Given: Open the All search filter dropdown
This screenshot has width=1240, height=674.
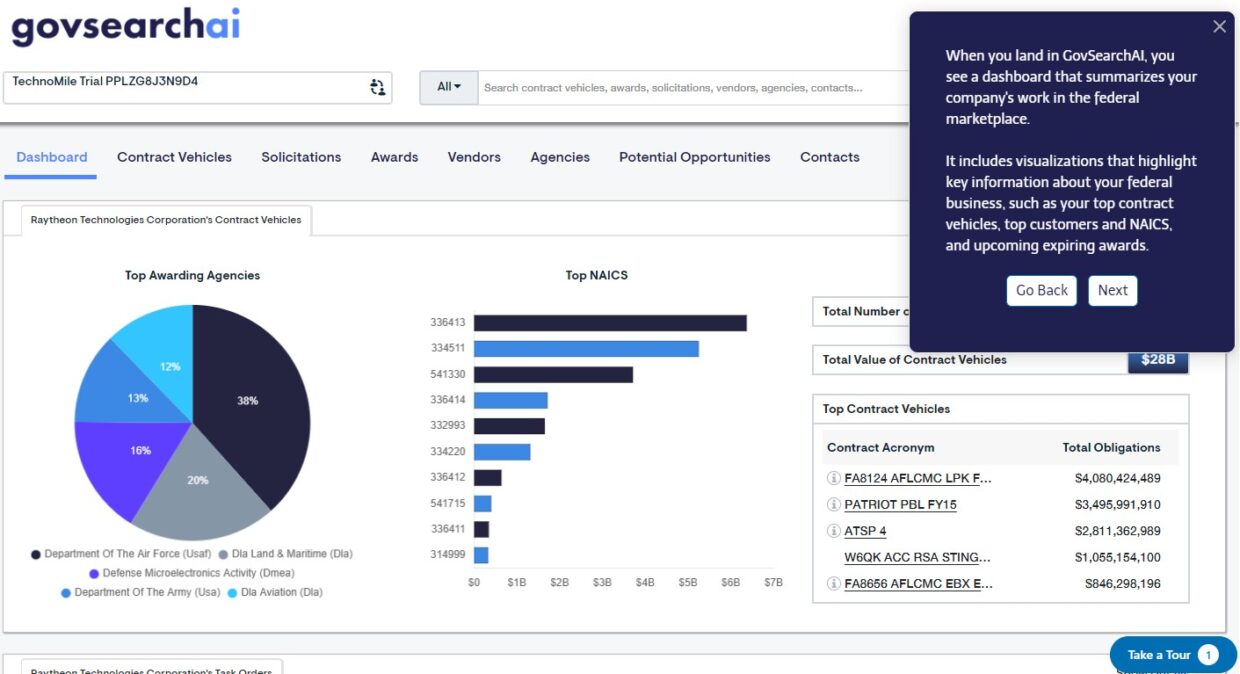Looking at the screenshot, I should 449,87.
